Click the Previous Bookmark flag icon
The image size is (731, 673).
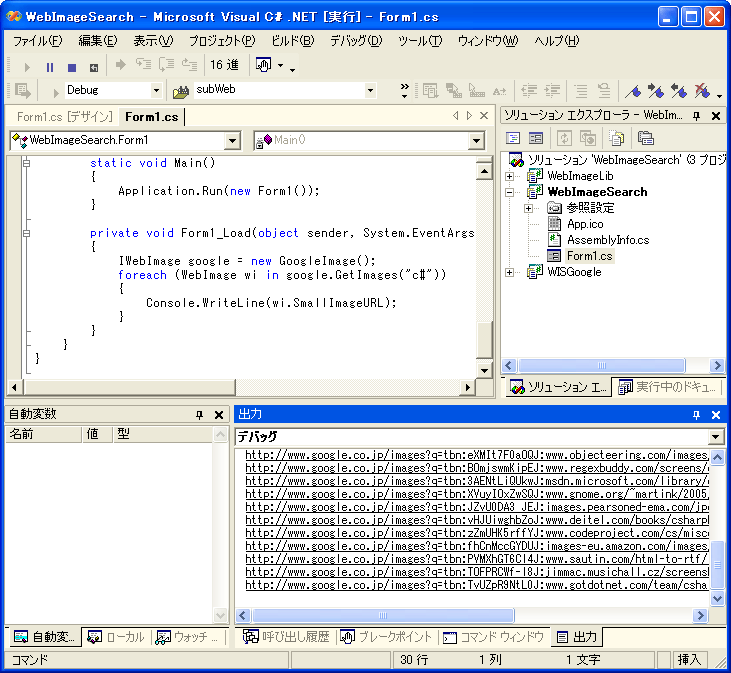[679, 90]
